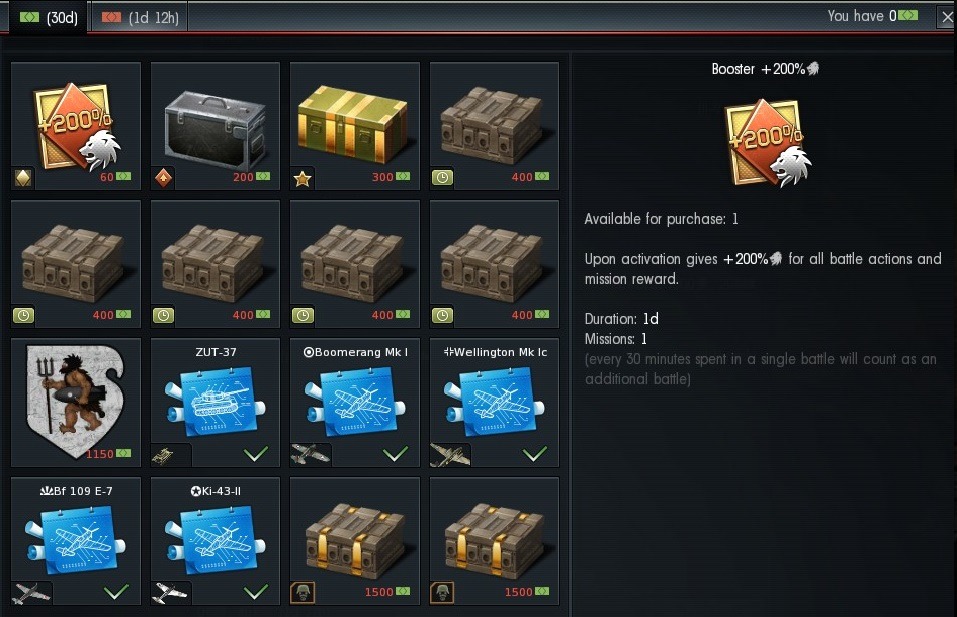This screenshot has height=617, width=957.
Task: Select the third crate in the second row
Action: 355,264
